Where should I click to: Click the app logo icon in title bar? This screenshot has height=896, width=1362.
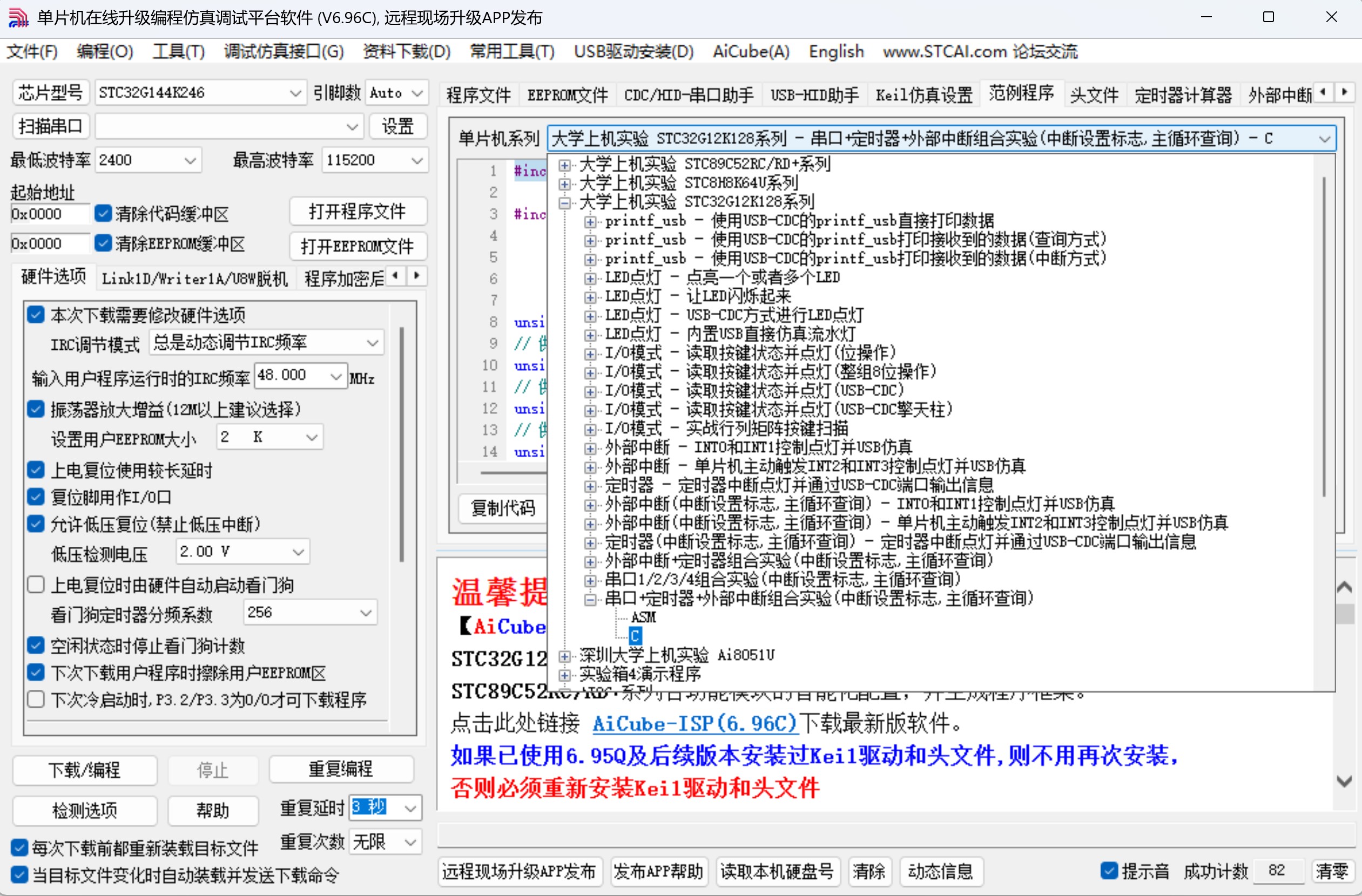point(18,17)
